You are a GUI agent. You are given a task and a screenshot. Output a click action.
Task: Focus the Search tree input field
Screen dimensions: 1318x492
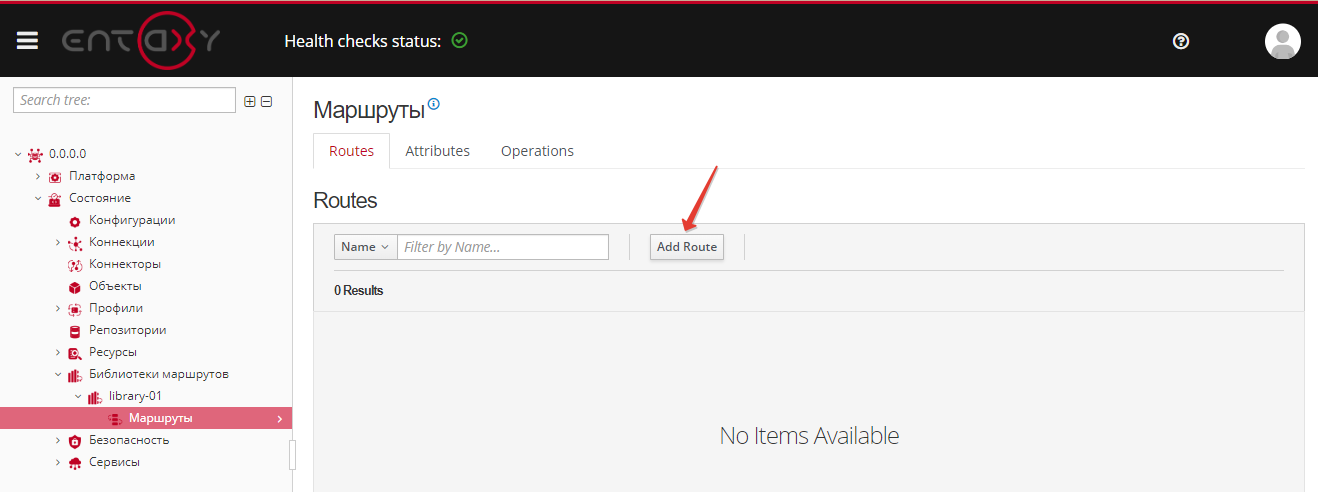(124, 100)
